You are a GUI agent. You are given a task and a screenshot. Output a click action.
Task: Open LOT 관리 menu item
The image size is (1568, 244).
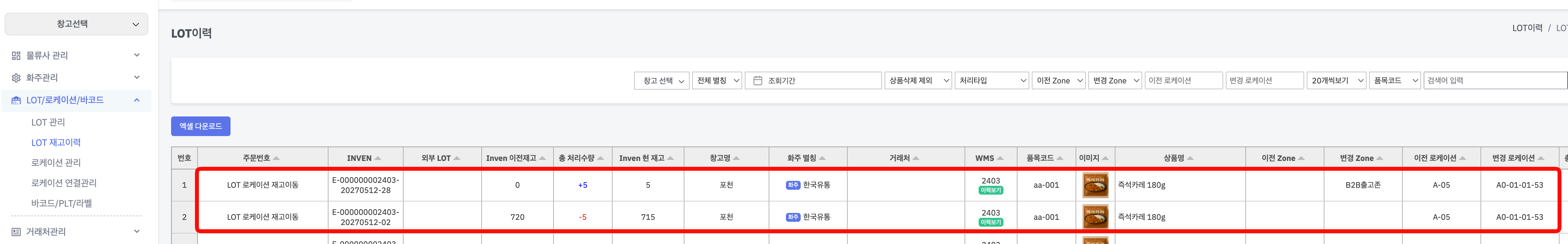[48, 123]
